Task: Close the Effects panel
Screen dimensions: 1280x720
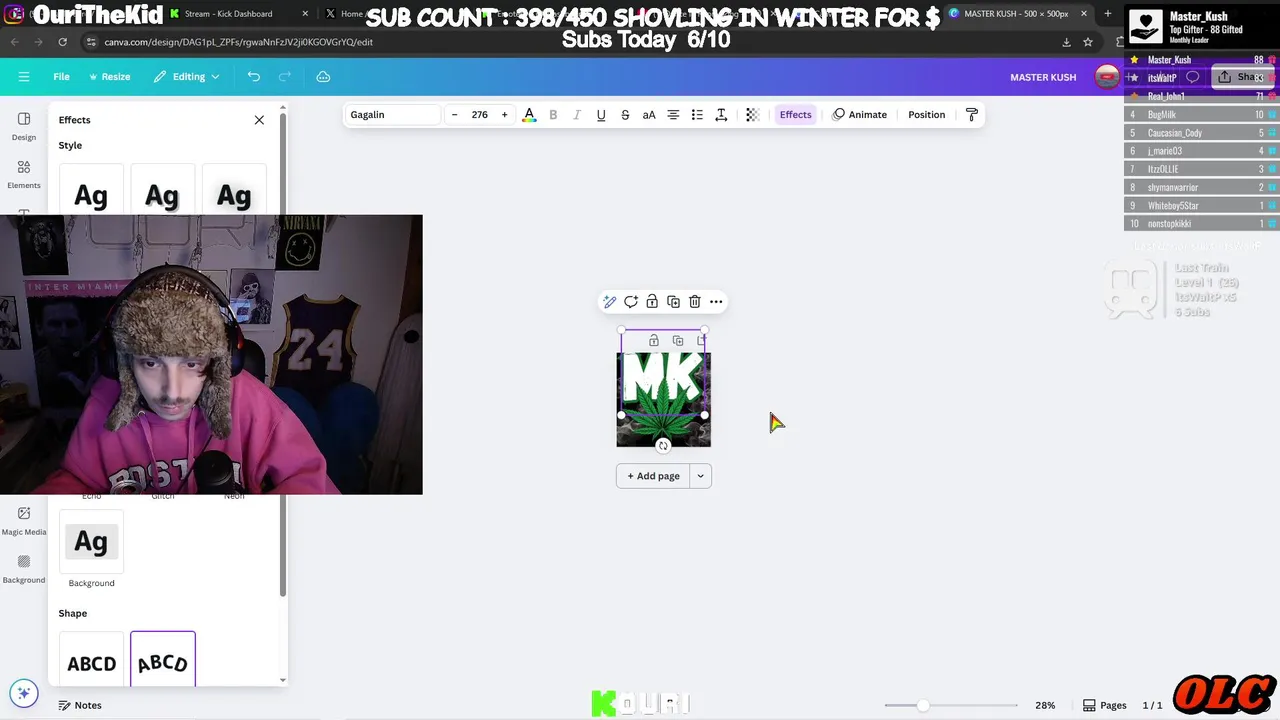Action: pos(259,120)
